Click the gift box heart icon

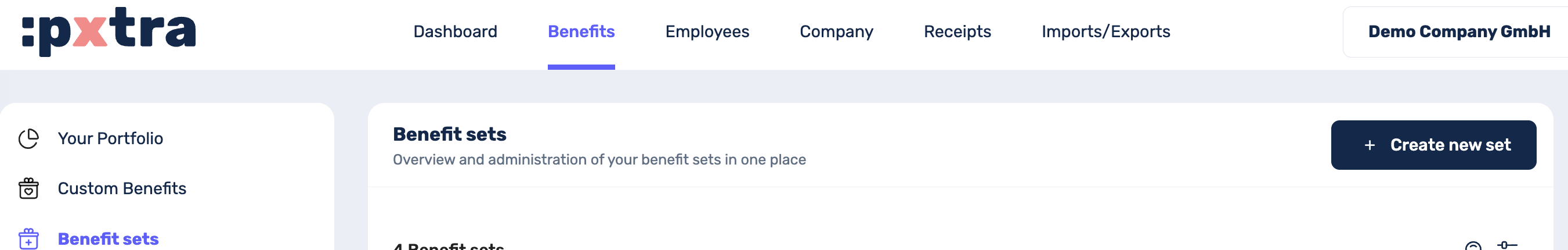pos(28,188)
